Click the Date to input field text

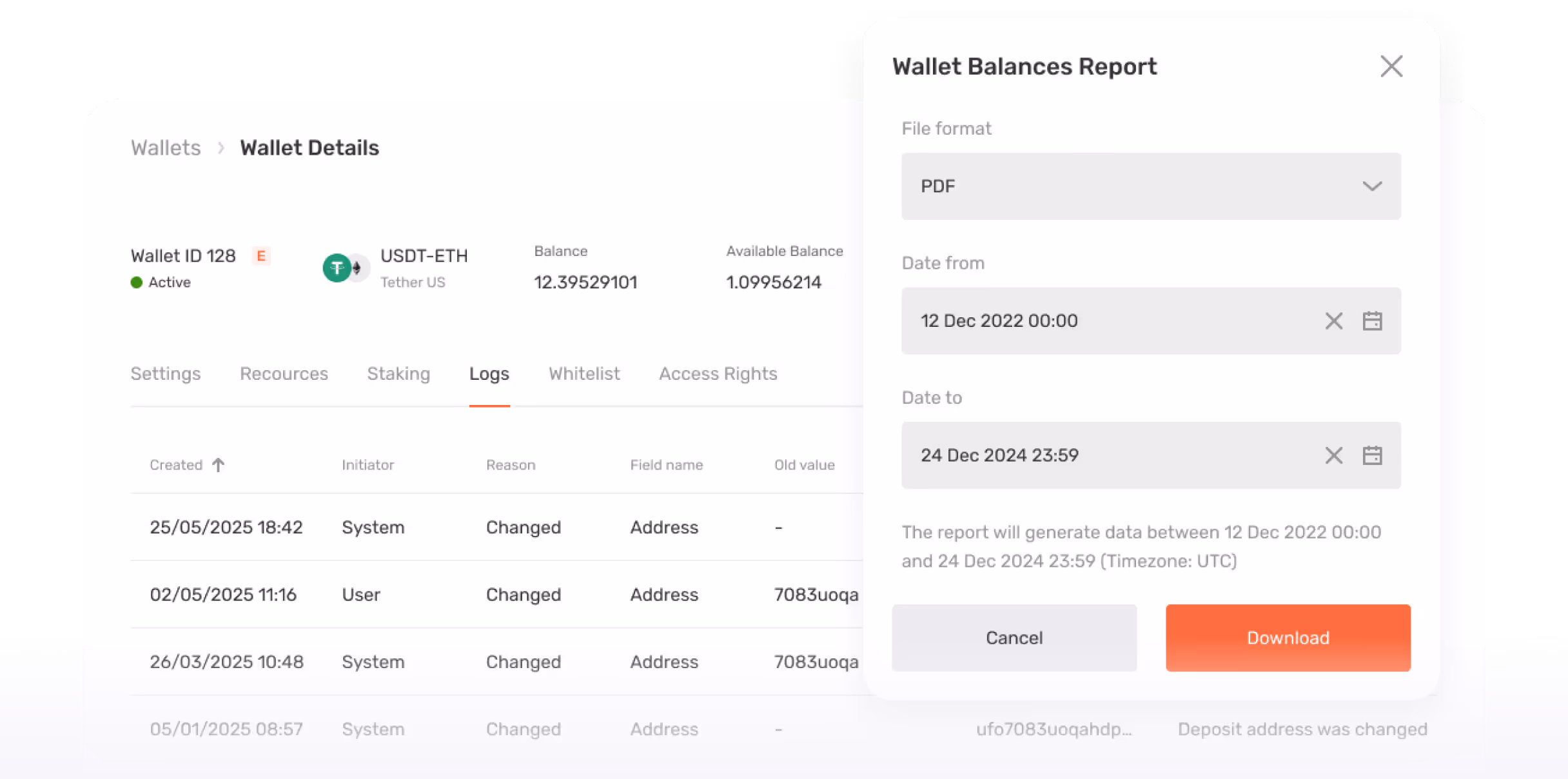tap(999, 455)
